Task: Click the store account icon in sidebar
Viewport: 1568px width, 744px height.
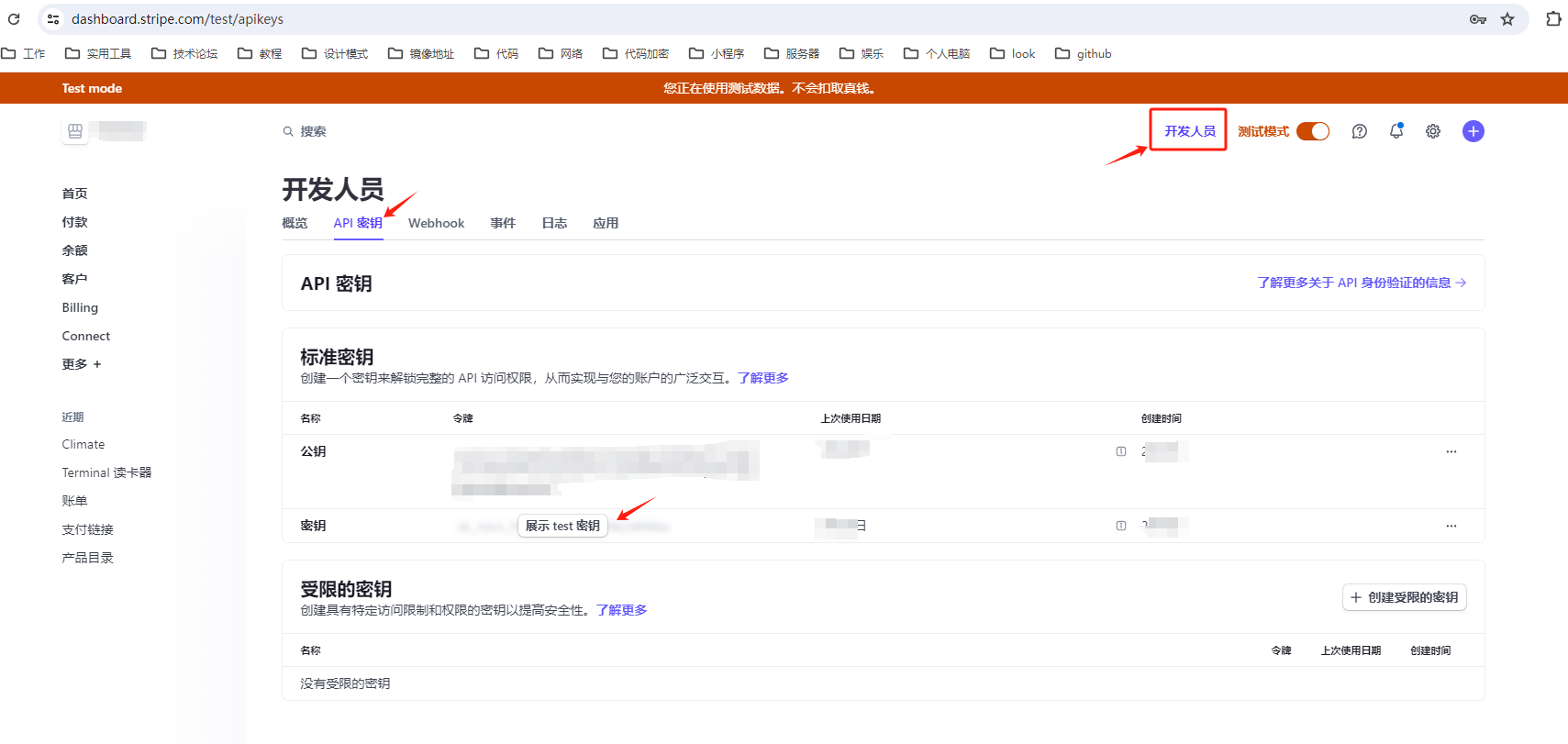Action: (75, 131)
